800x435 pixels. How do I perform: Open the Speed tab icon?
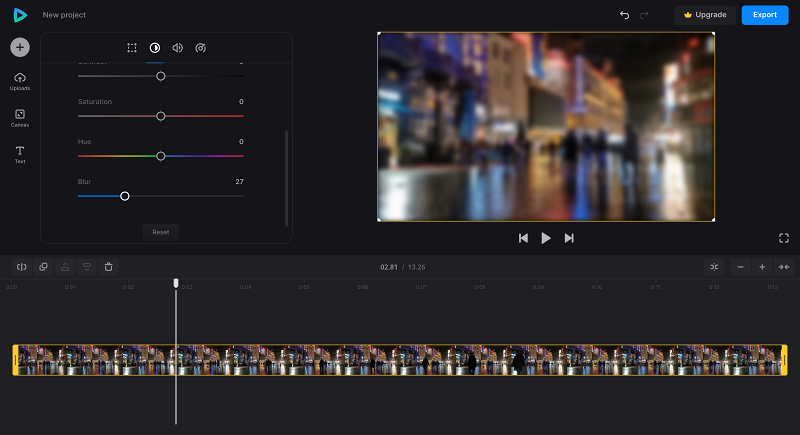[201, 48]
